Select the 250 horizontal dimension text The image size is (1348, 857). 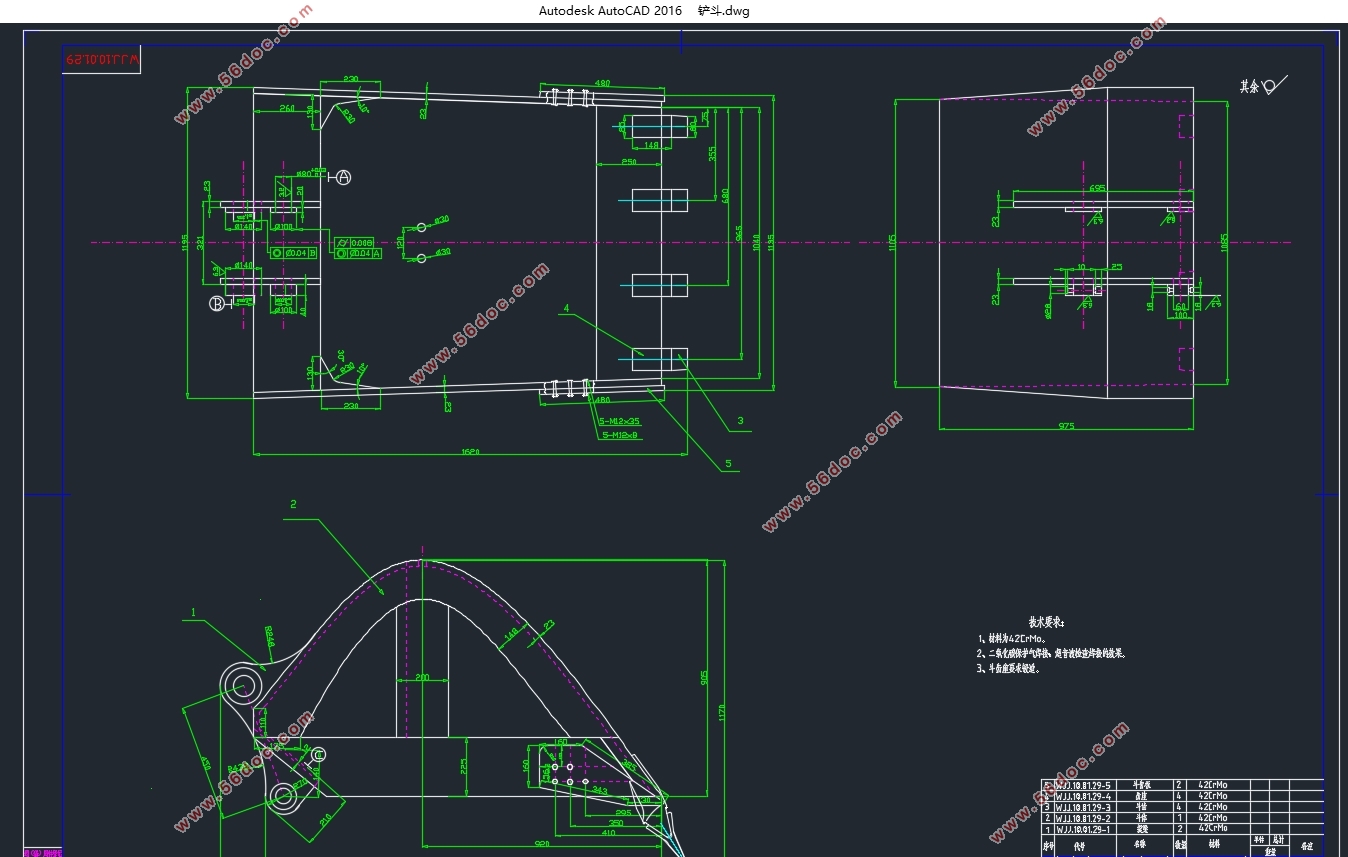pyautogui.click(x=629, y=161)
